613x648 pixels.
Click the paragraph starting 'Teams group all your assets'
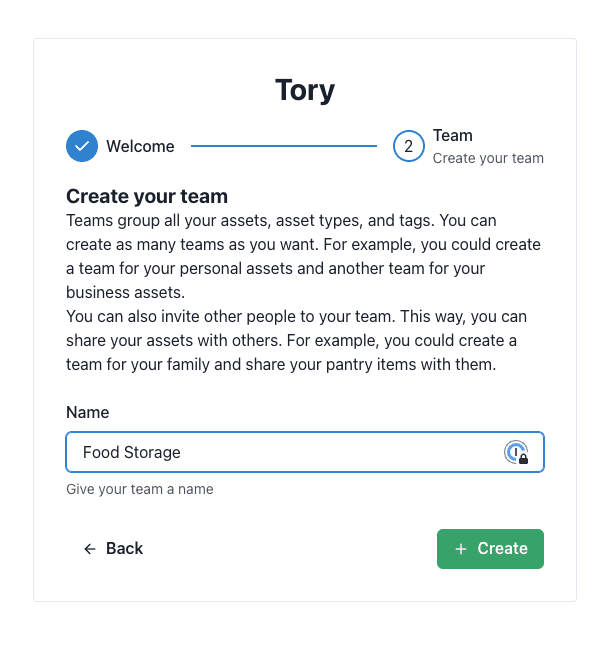pyautogui.click(x=303, y=256)
